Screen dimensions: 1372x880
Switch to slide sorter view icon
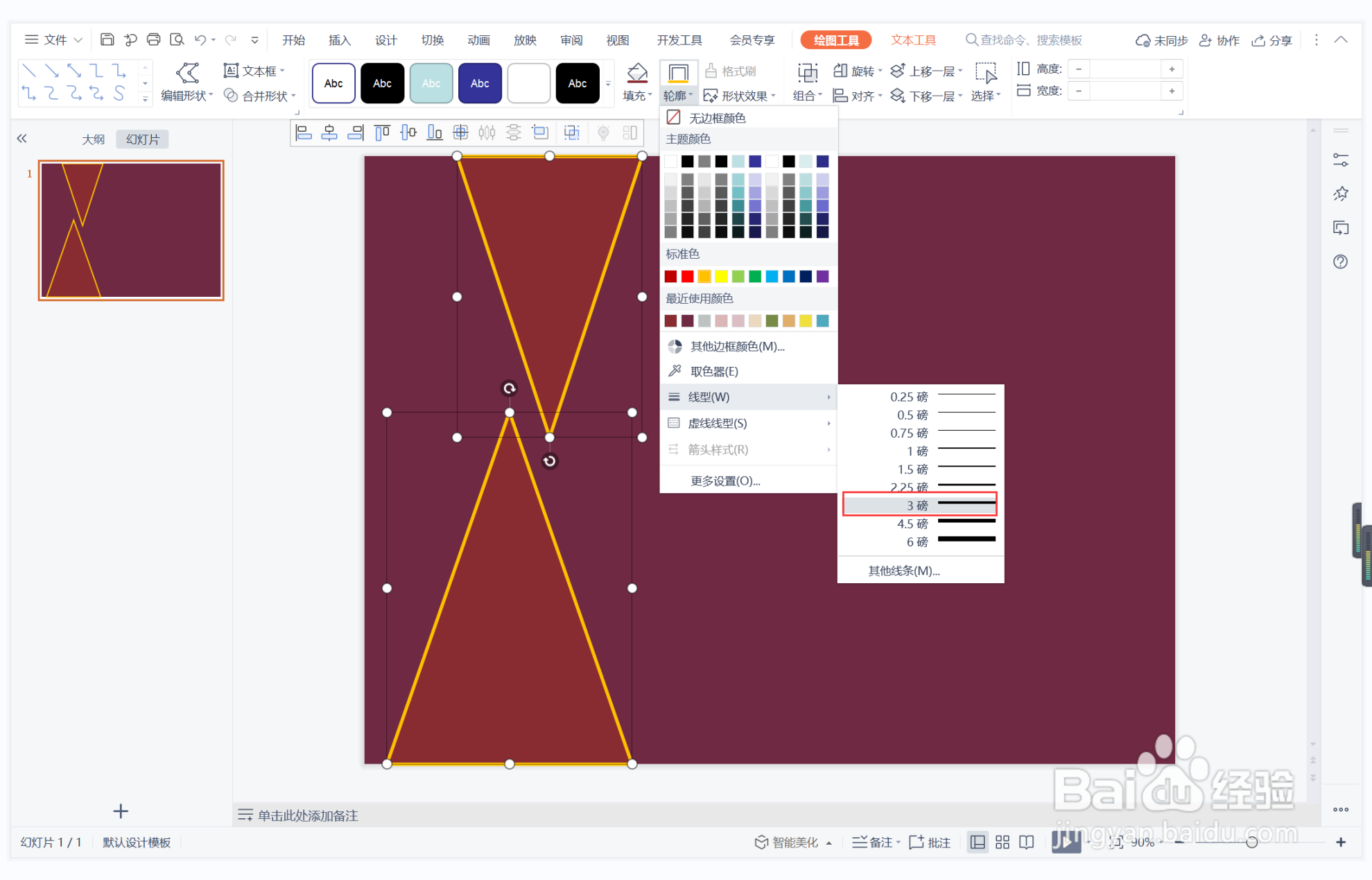1002,842
